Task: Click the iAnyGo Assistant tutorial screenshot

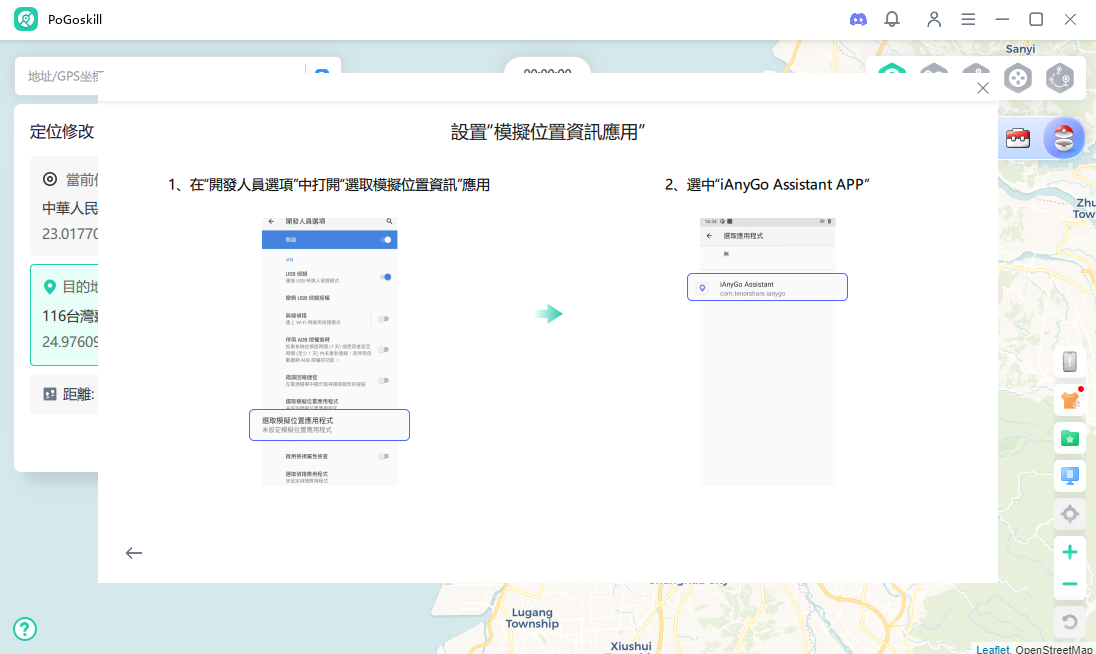Action: [767, 351]
